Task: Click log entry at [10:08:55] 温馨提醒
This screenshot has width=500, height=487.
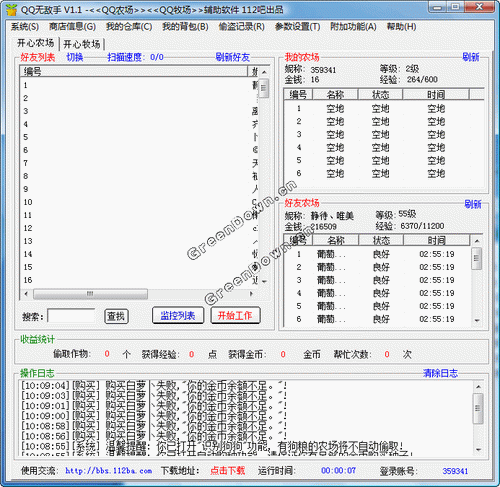Action: coord(213,446)
